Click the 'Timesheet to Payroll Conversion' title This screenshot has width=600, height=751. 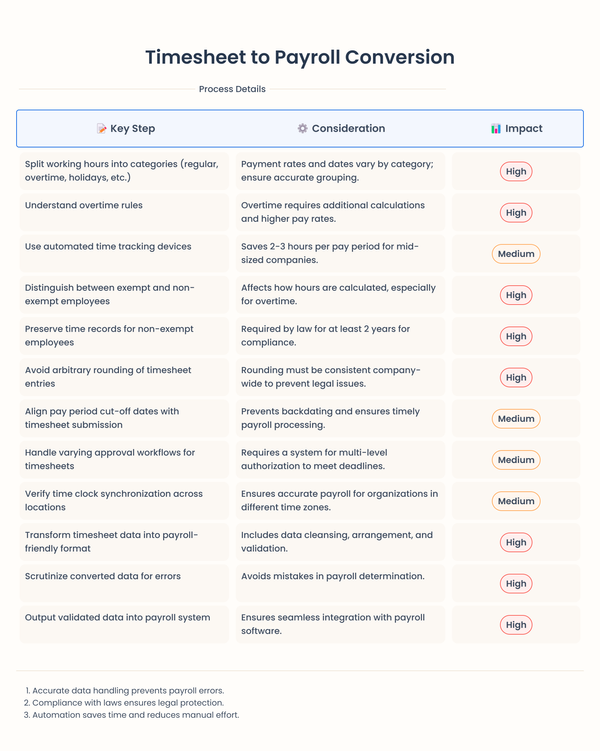[x=300, y=57]
